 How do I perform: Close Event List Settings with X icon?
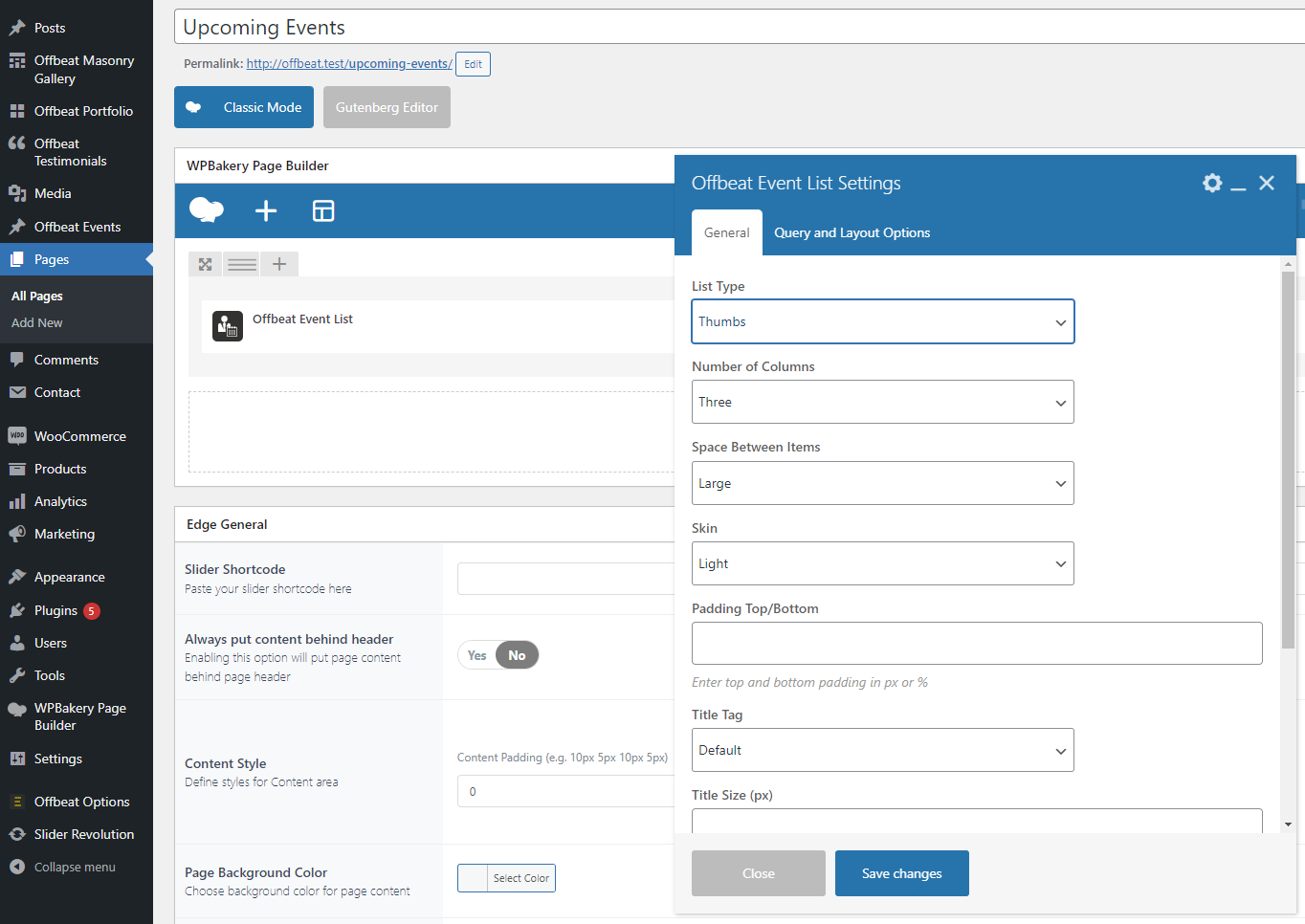point(1267,183)
